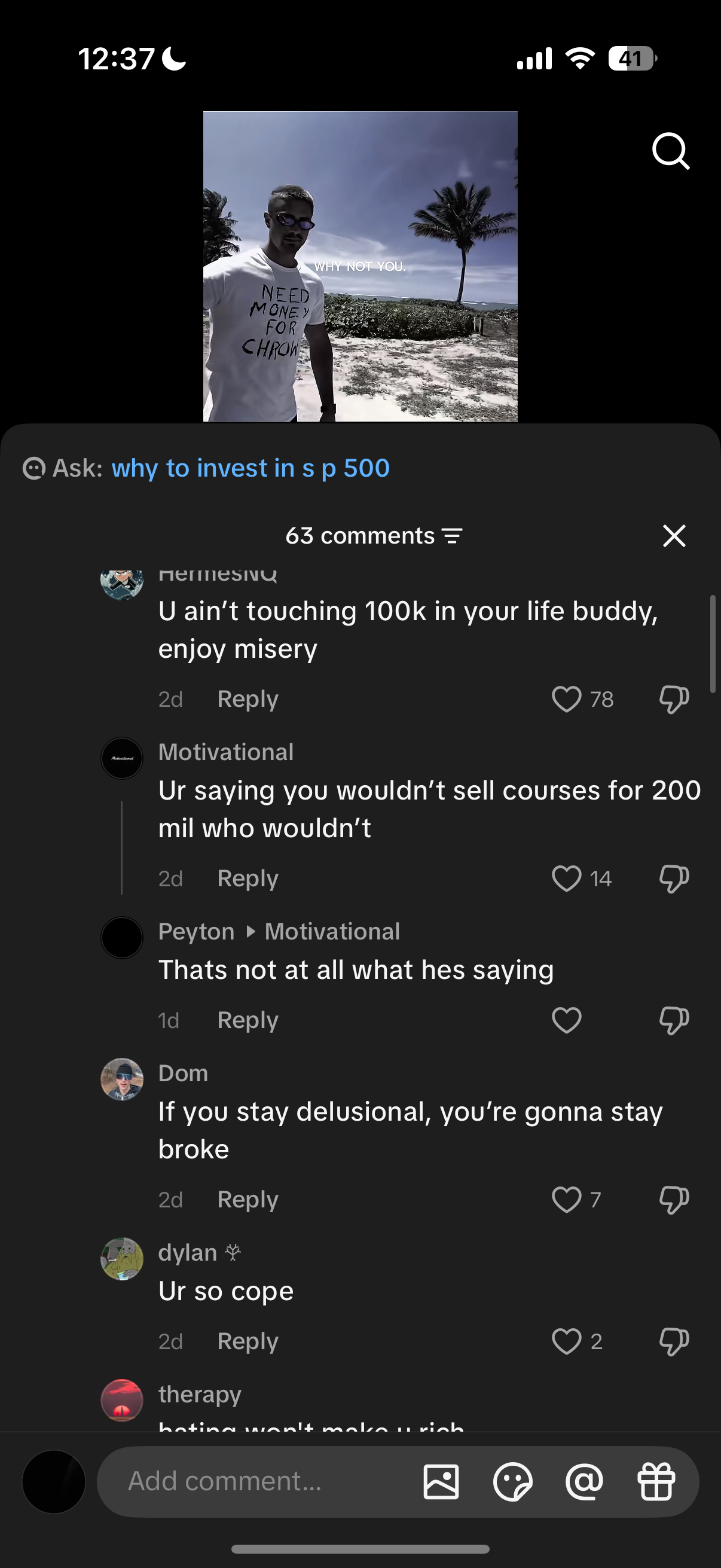Open the sticker emoji picker

click(x=512, y=1482)
